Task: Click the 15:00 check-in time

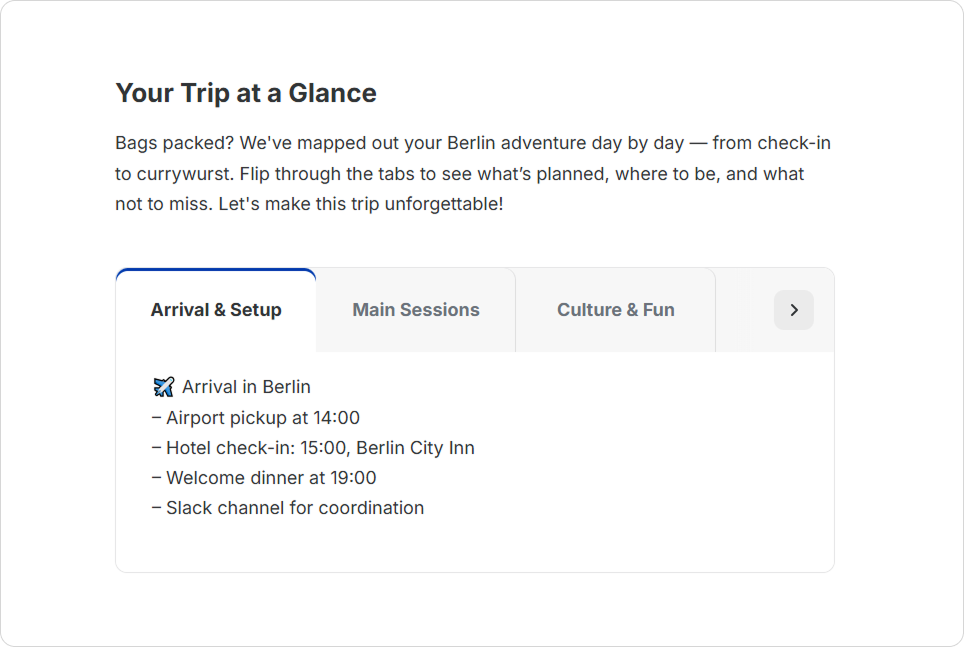Action: click(x=323, y=448)
